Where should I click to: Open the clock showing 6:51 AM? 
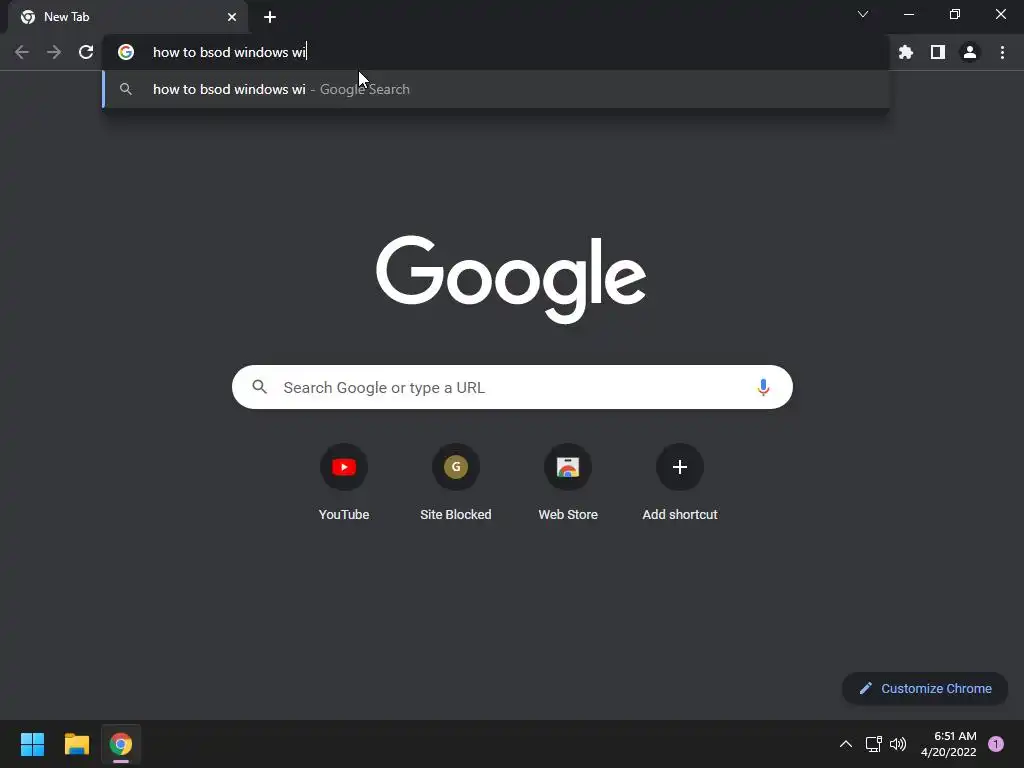(x=949, y=744)
